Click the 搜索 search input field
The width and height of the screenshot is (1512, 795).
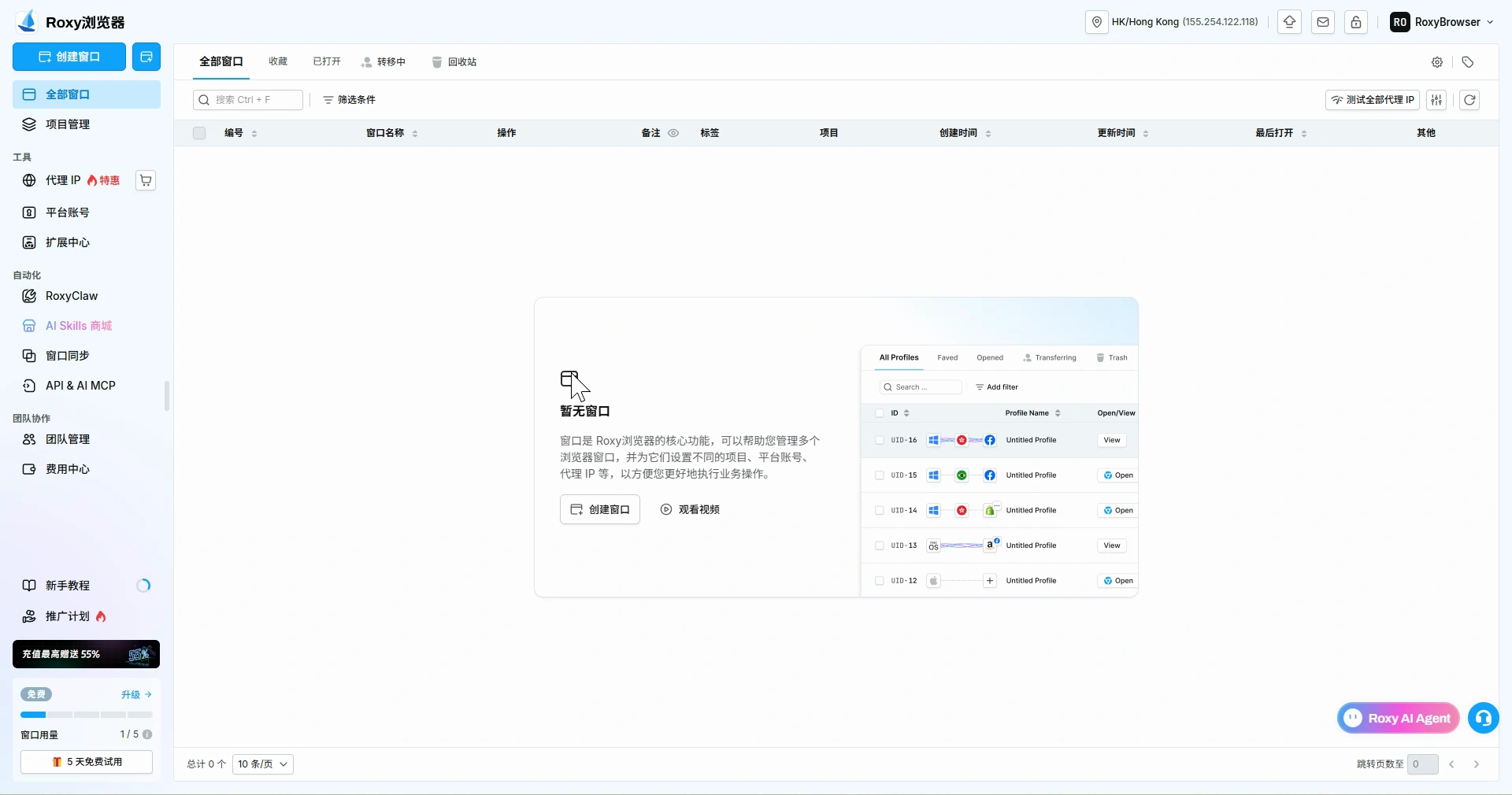[248, 100]
